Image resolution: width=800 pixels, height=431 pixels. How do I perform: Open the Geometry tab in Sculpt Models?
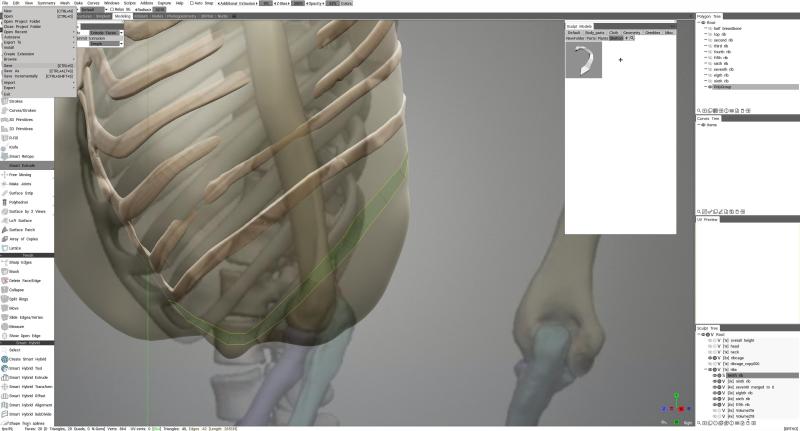[632, 33]
